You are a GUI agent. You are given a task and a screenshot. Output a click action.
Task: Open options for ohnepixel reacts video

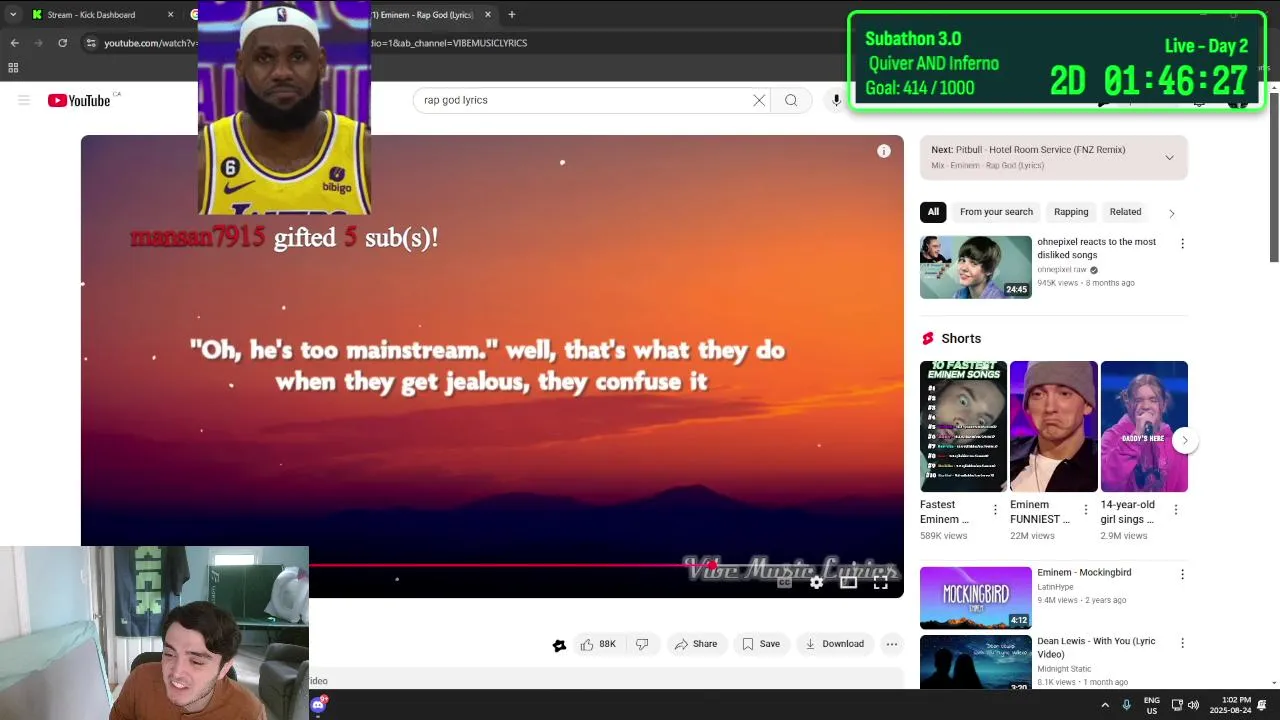click(1182, 244)
